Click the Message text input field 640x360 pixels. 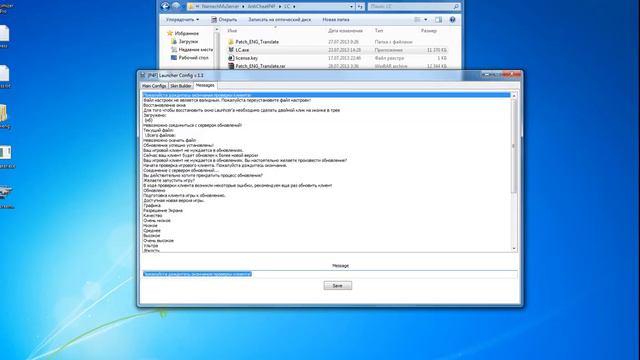[330, 274]
